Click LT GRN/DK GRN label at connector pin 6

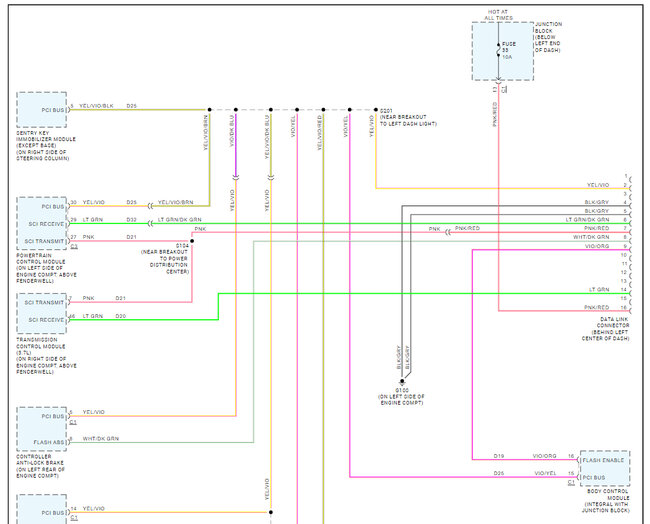pyautogui.click(x=587, y=220)
